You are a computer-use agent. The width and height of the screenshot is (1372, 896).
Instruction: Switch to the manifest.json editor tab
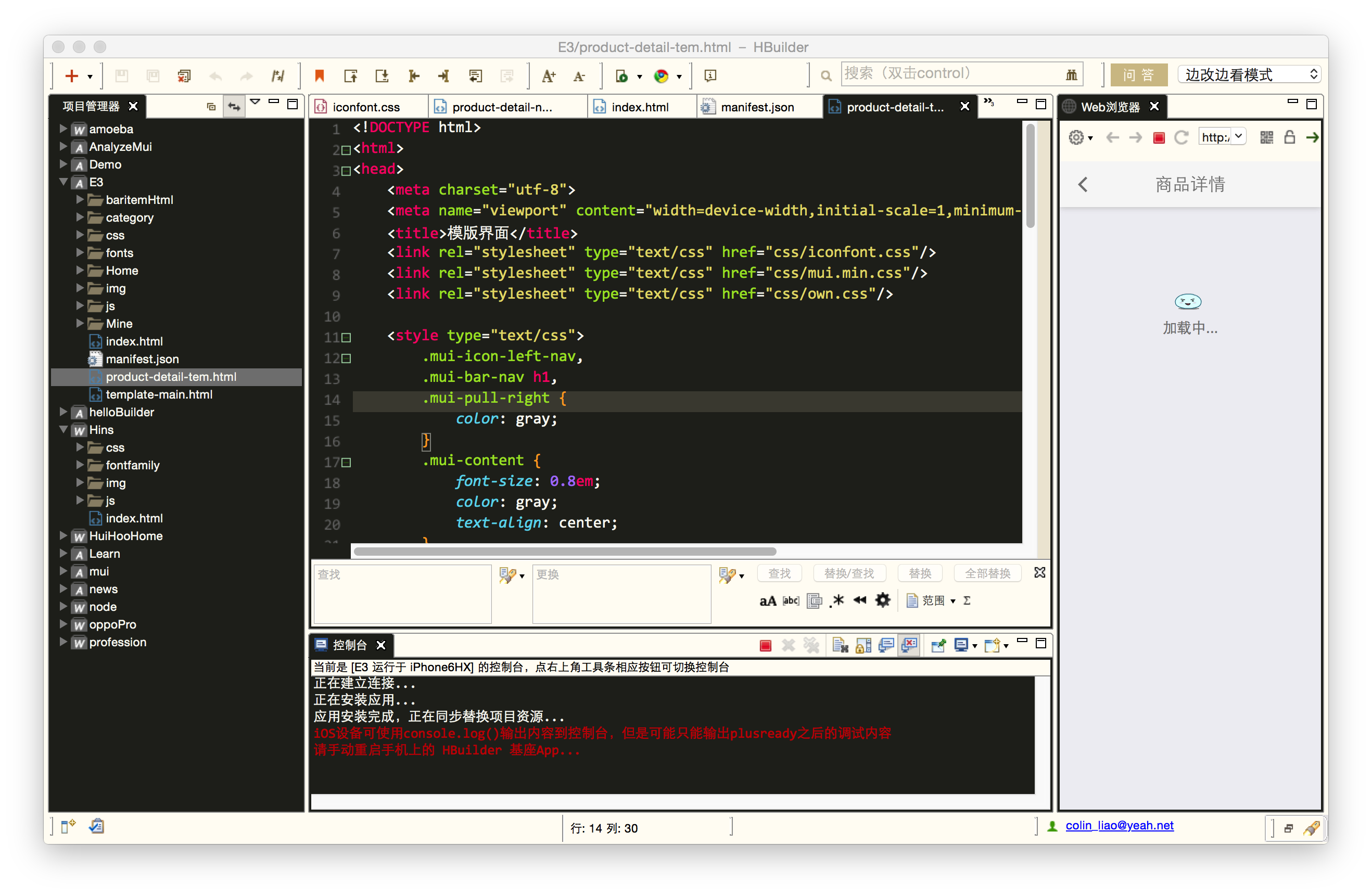756,107
